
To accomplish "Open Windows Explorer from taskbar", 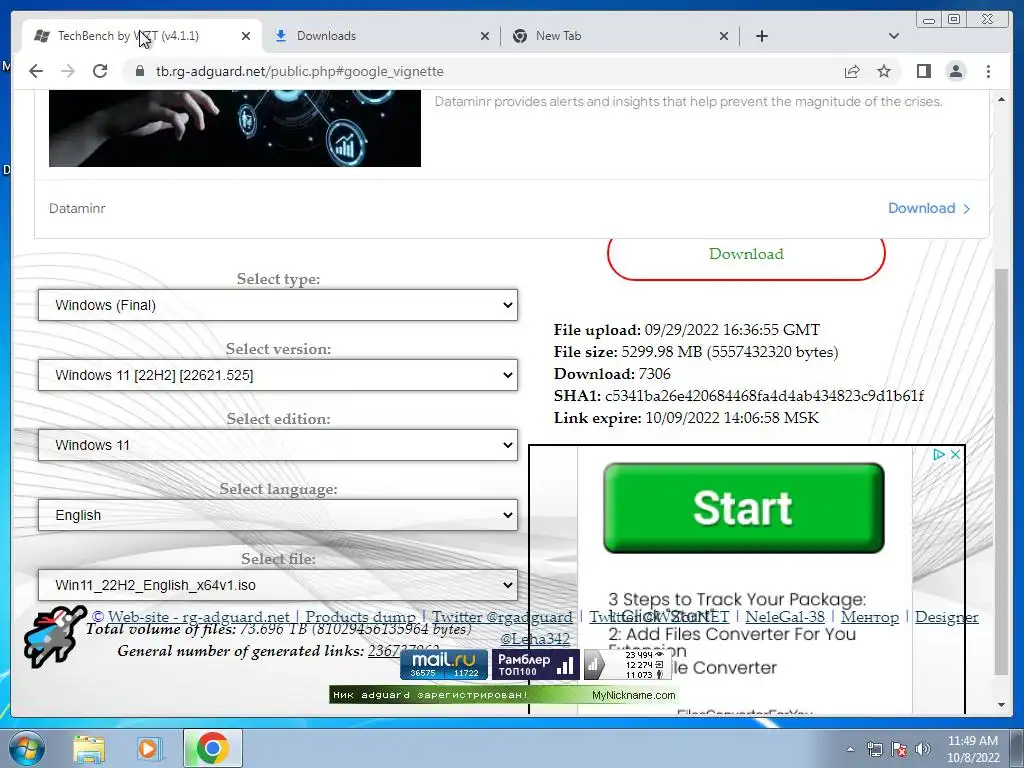I will click(x=89, y=748).
